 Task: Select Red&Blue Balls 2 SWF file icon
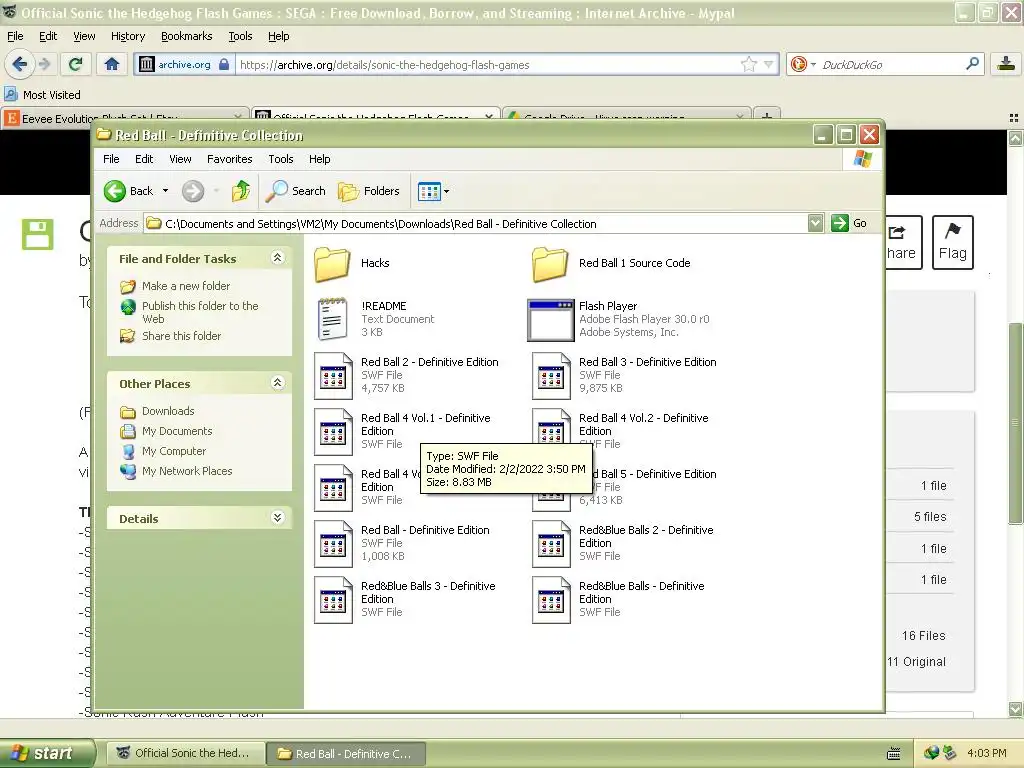click(x=551, y=543)
